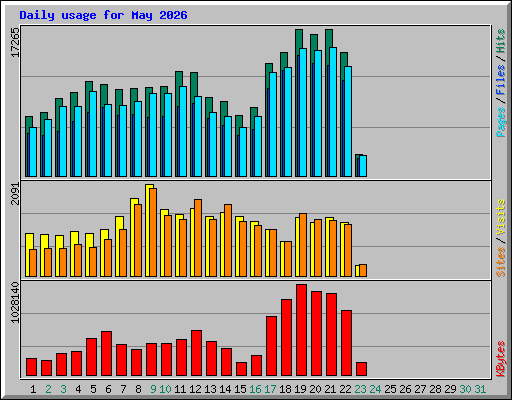Click day 22 on the x-axis

coord(345,389)
